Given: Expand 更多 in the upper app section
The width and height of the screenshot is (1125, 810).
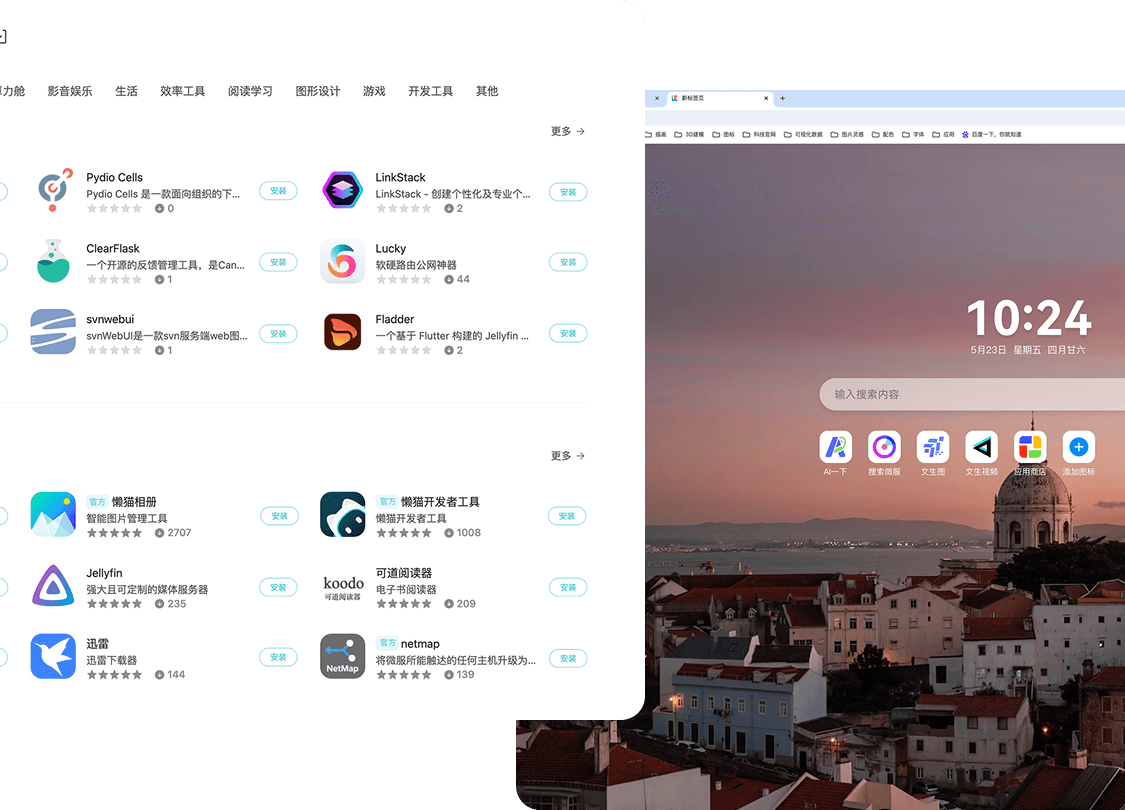Looking at the screenshot, I should 567,131.
